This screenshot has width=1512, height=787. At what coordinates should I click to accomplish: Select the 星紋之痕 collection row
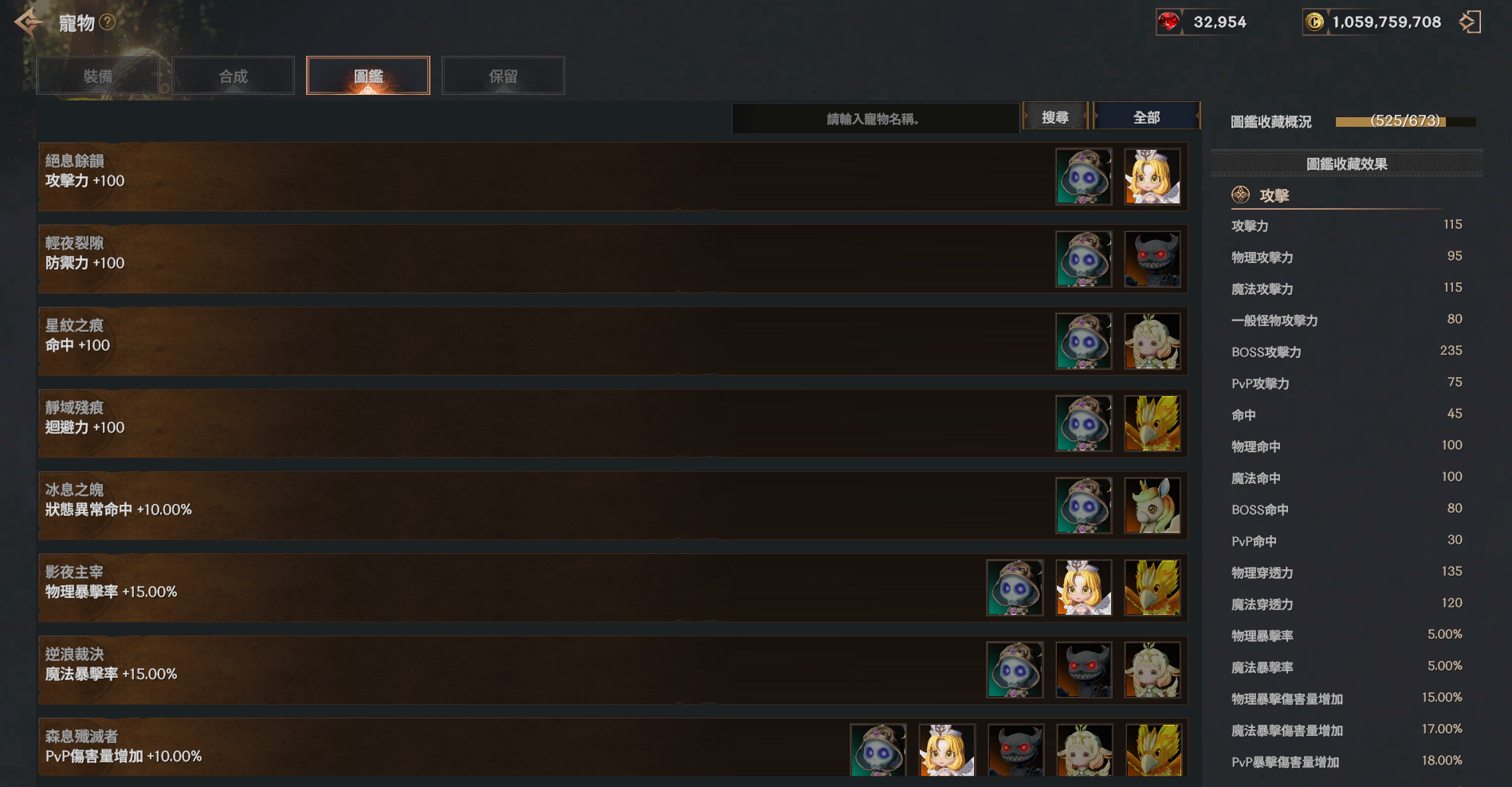coord(613,341)
